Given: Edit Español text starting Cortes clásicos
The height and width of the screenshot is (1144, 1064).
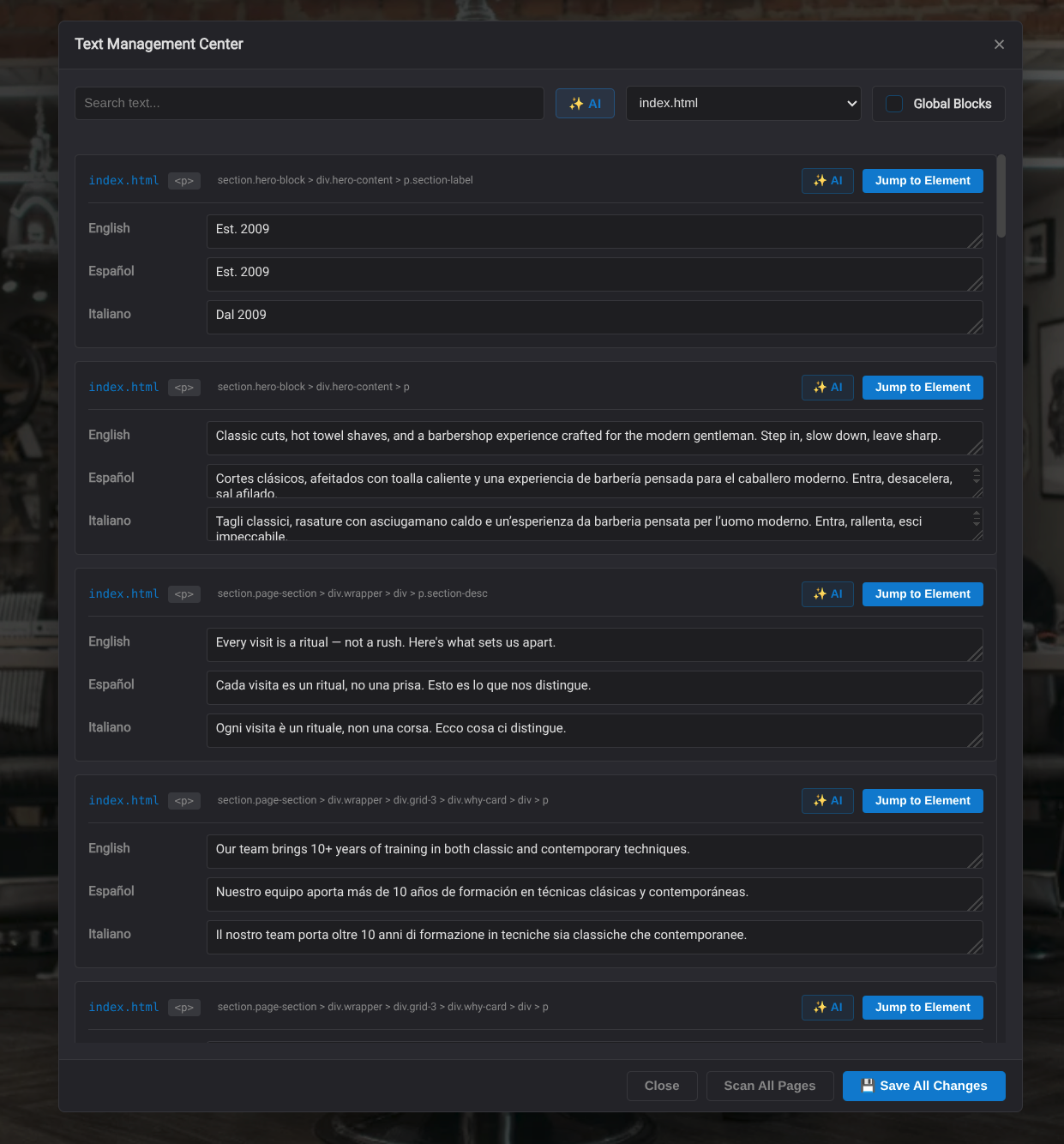Looking at the screenshot, I should [x=595, y=481].
